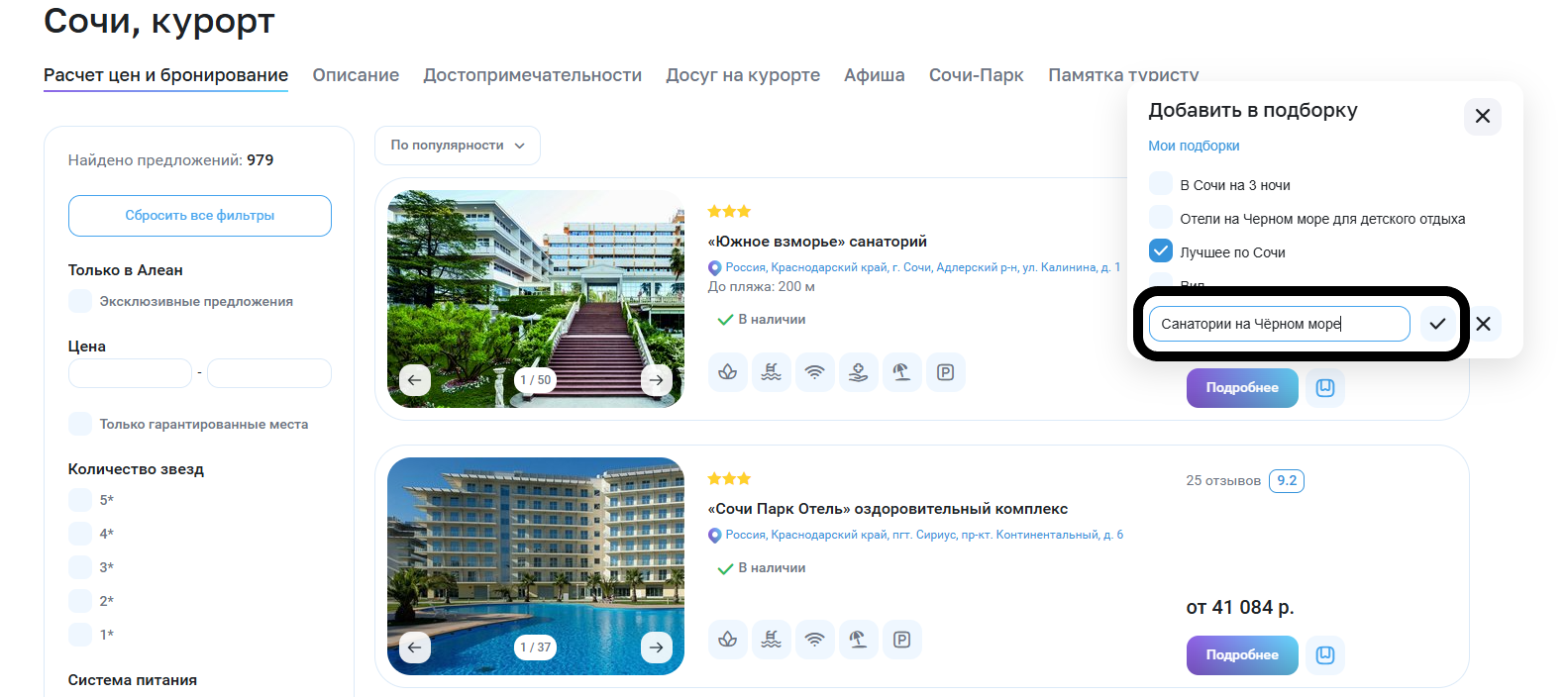Click the parking icon for «Сочи Парк Отель»
This screenshot has height=697, width=1568.
click(x=902, y=640)
